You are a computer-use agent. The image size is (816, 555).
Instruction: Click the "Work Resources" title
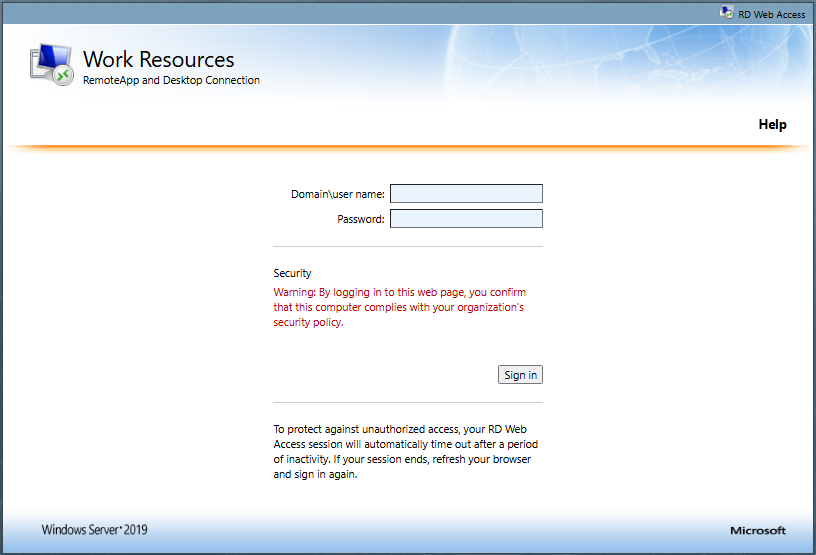click(x=158, y=60)
